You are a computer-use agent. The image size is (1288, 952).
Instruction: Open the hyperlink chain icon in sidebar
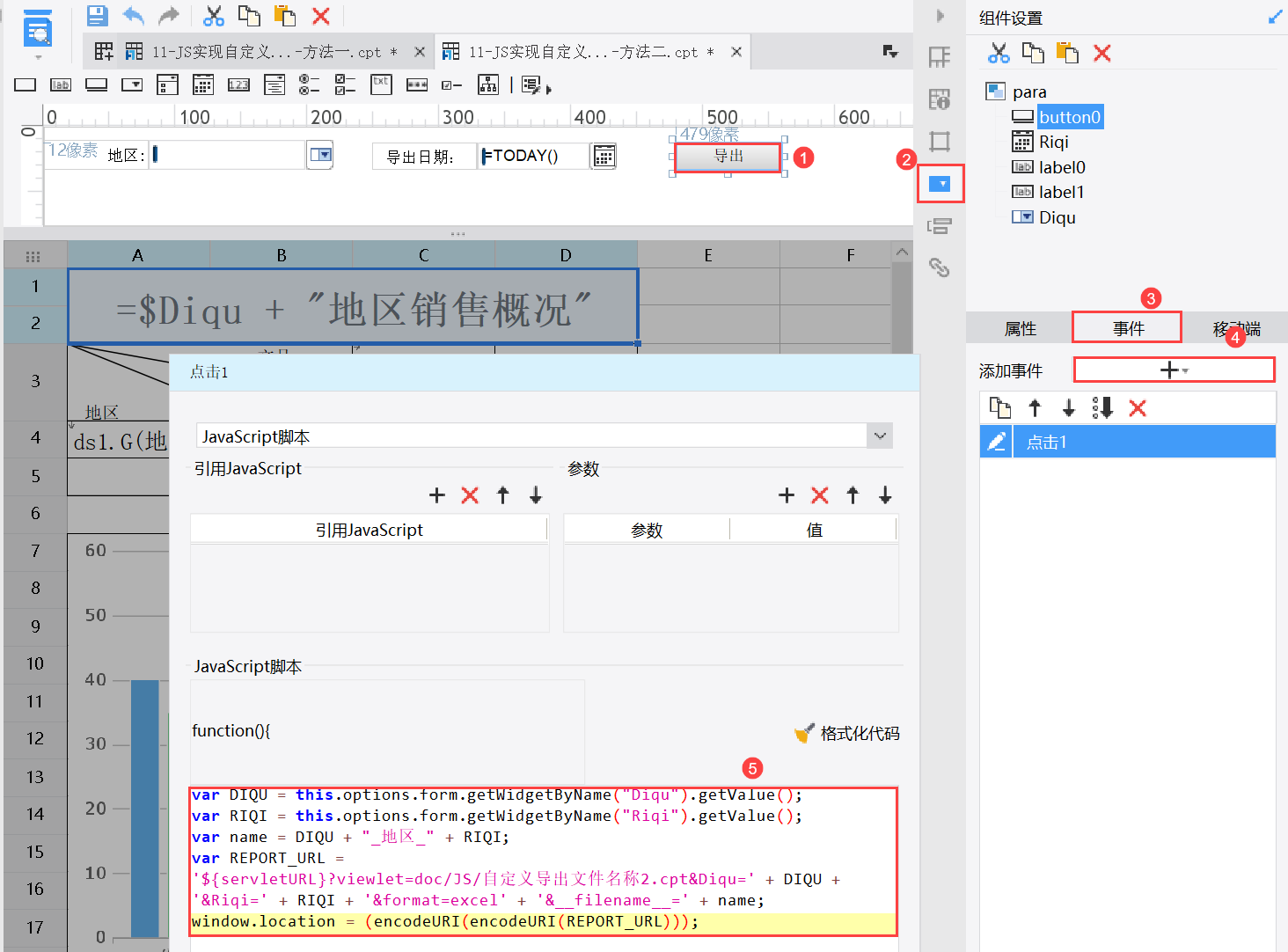click(x=940, y=267)
